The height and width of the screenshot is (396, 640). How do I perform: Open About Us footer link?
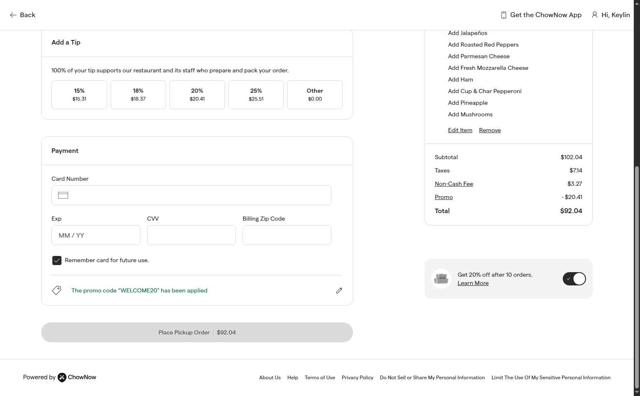click(x=270, y=378)
